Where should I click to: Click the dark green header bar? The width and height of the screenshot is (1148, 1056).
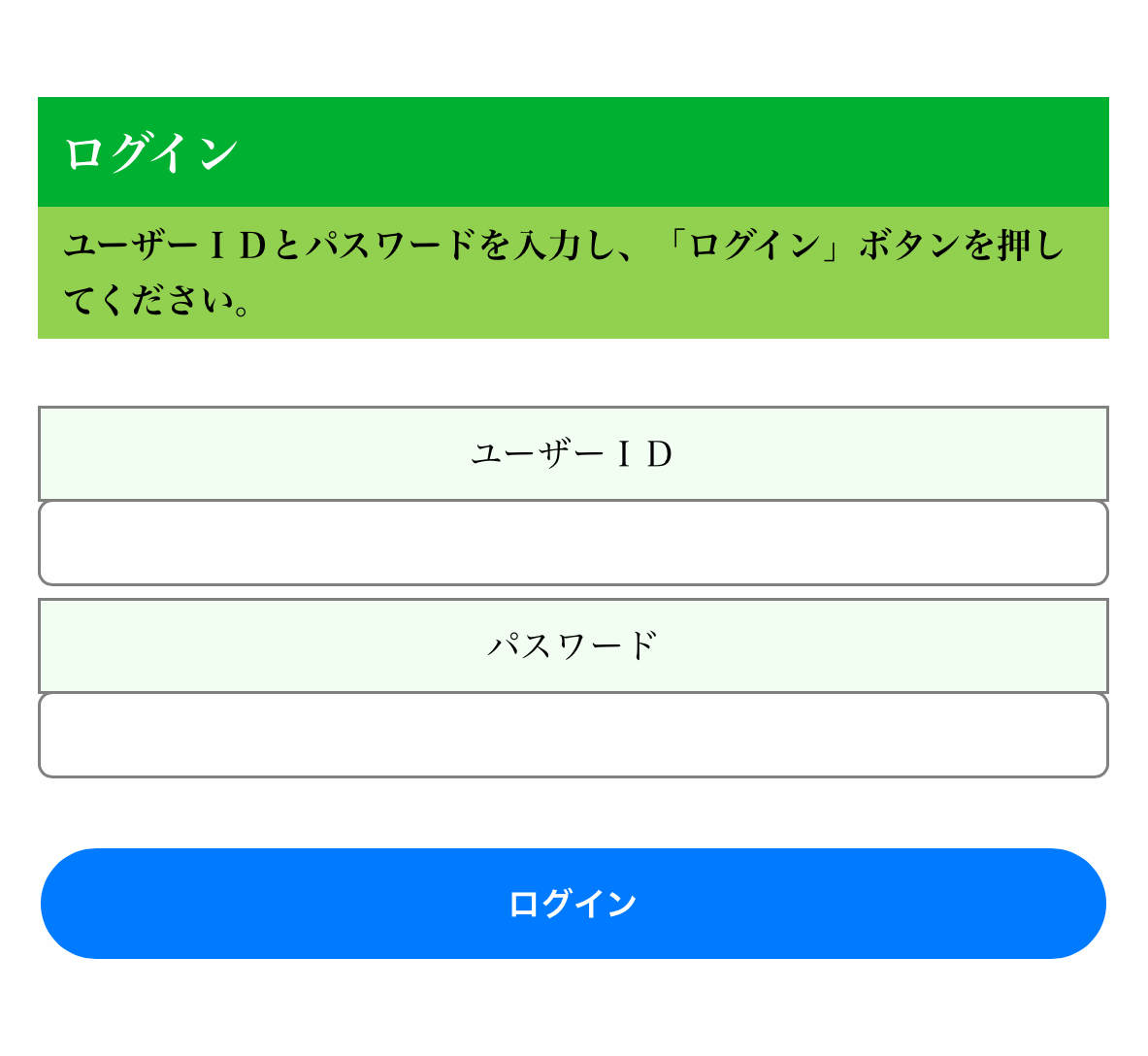[679, 151]
